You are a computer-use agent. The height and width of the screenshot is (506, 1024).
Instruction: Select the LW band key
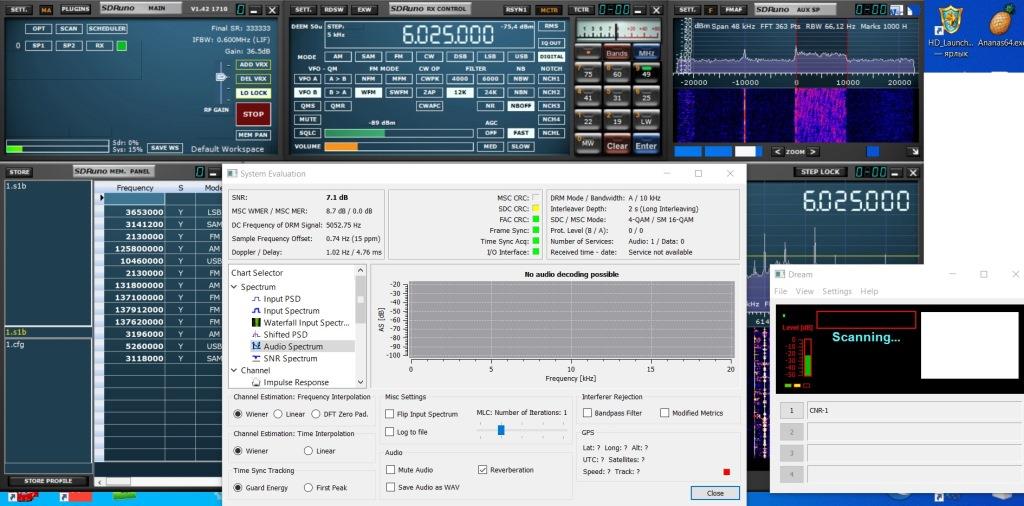pyautogui.click(x=647, y=119)
